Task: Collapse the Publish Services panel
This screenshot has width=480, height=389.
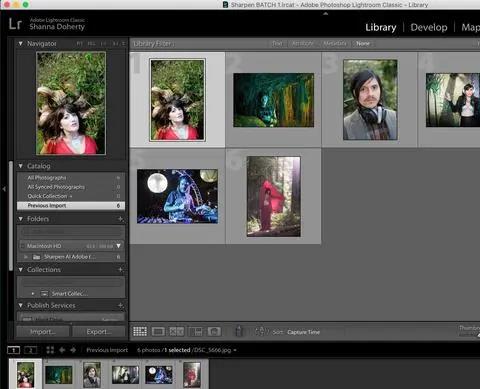Action: pyautogui.click(x=20, y=305)
